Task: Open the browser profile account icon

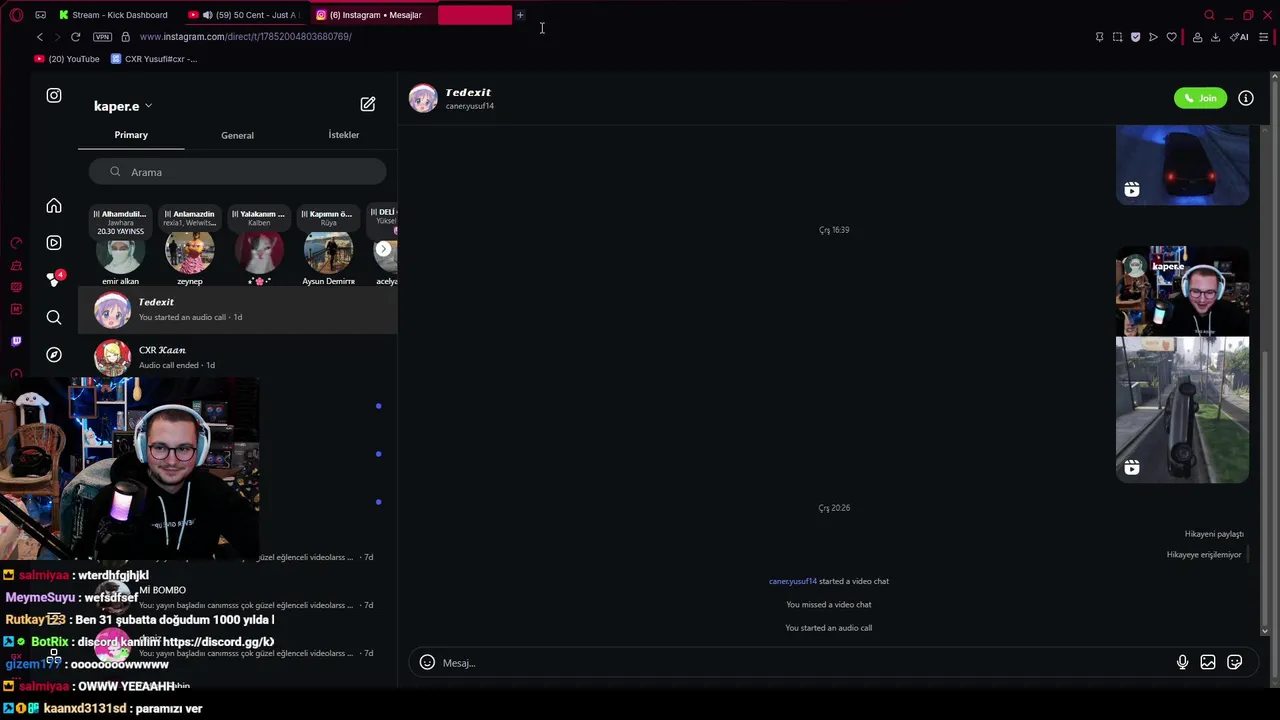Action: 1197,37
